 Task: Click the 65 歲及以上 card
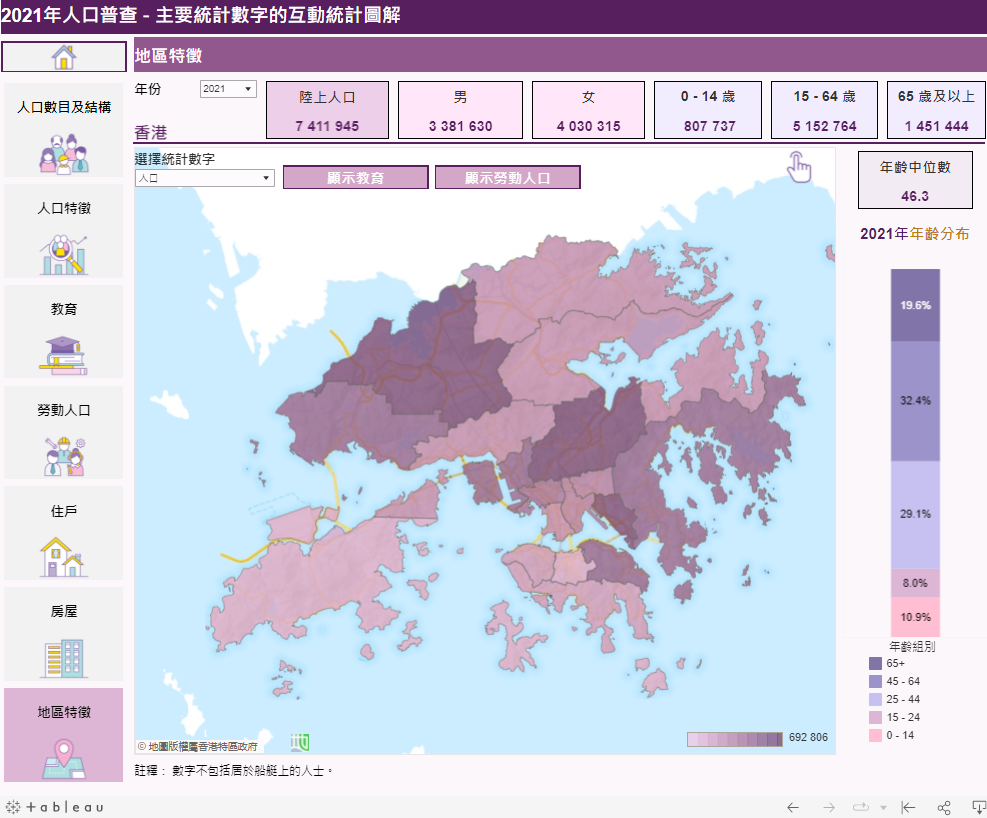click(936, 110)
